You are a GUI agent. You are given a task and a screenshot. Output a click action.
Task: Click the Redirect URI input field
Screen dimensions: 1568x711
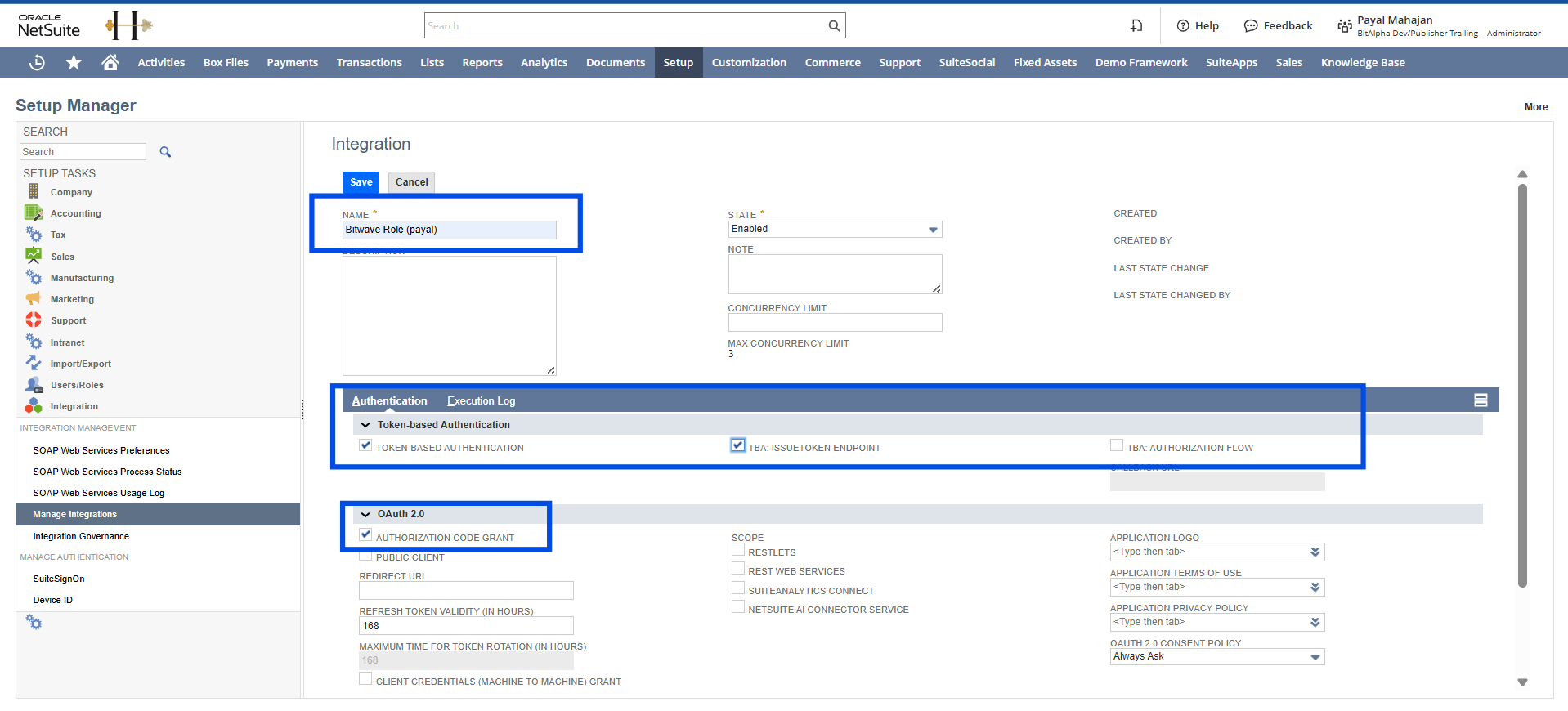(466, 590)
